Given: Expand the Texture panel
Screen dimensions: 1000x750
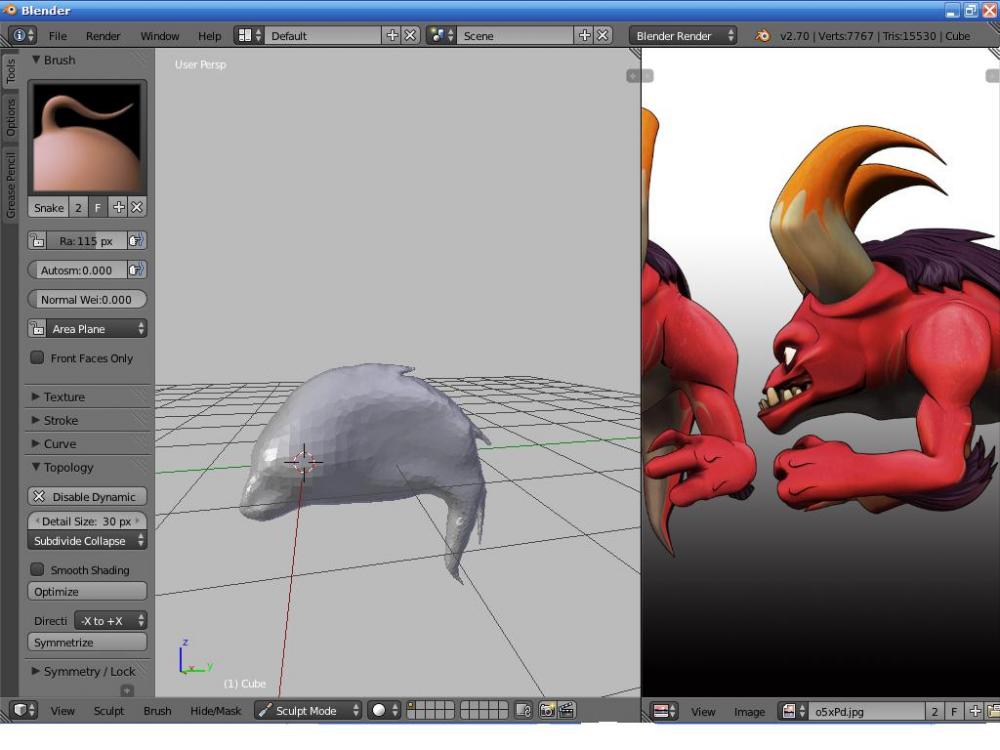Looking at the screenshot, I should coord(64,397).
